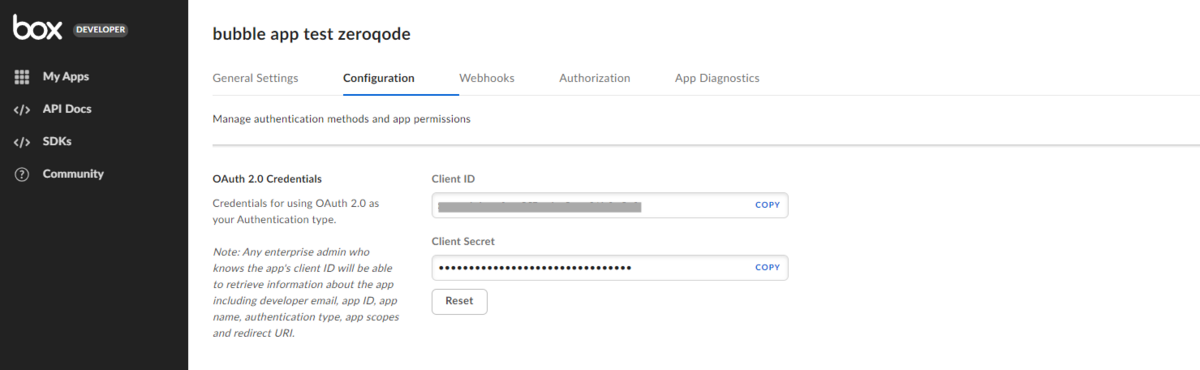
Task: Click the Community question mark icon
Action: click(22, 174)
